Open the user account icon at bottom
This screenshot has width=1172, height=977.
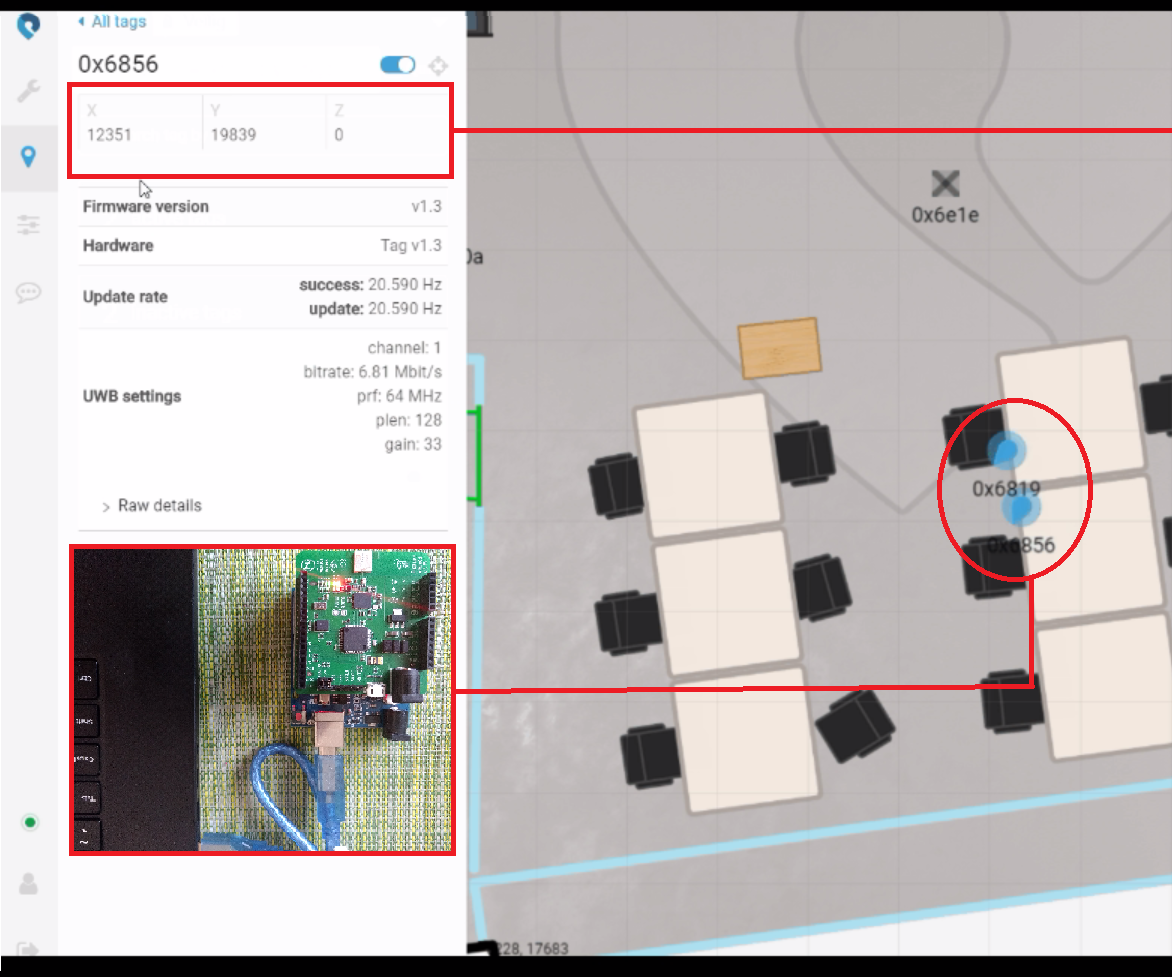pyautogui.click(x=29, y=884)
